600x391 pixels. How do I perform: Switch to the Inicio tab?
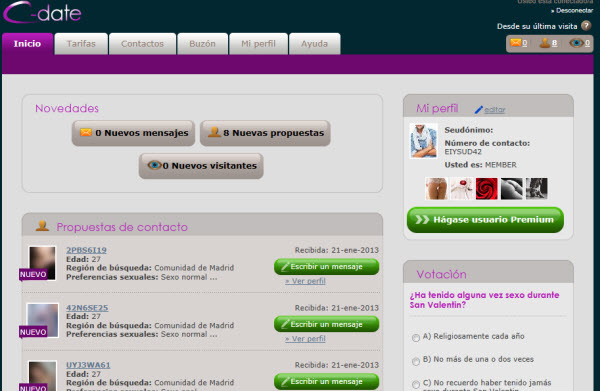click(27, 44)
